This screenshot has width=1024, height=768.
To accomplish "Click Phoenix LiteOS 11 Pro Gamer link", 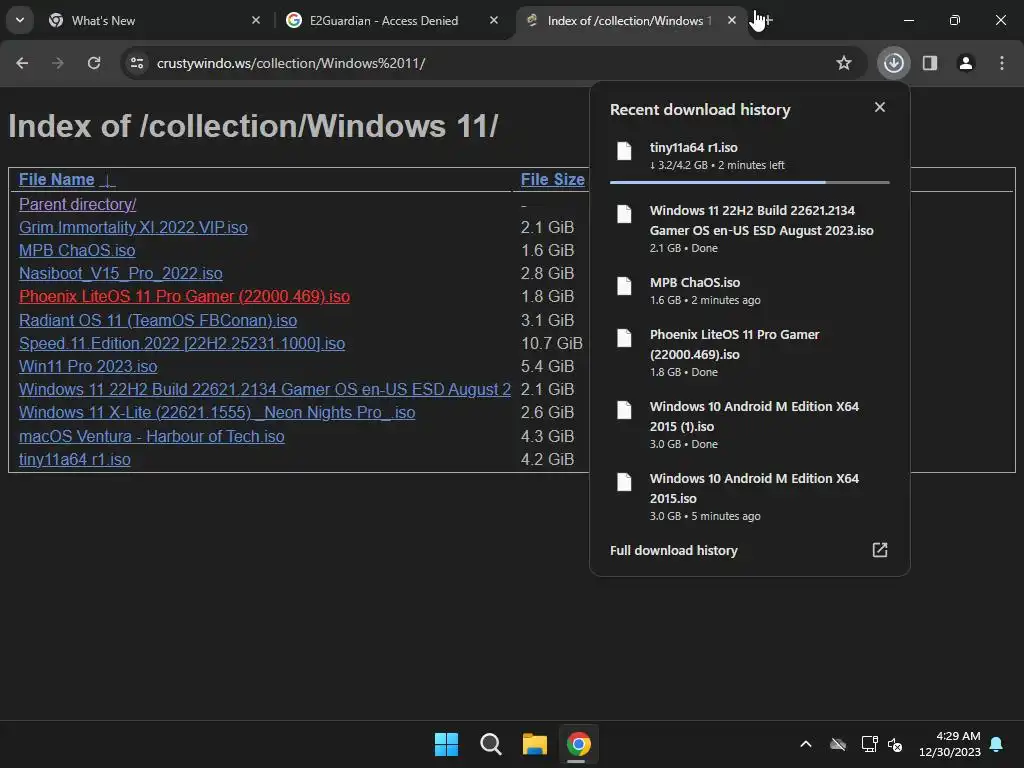I will (184, 296).
